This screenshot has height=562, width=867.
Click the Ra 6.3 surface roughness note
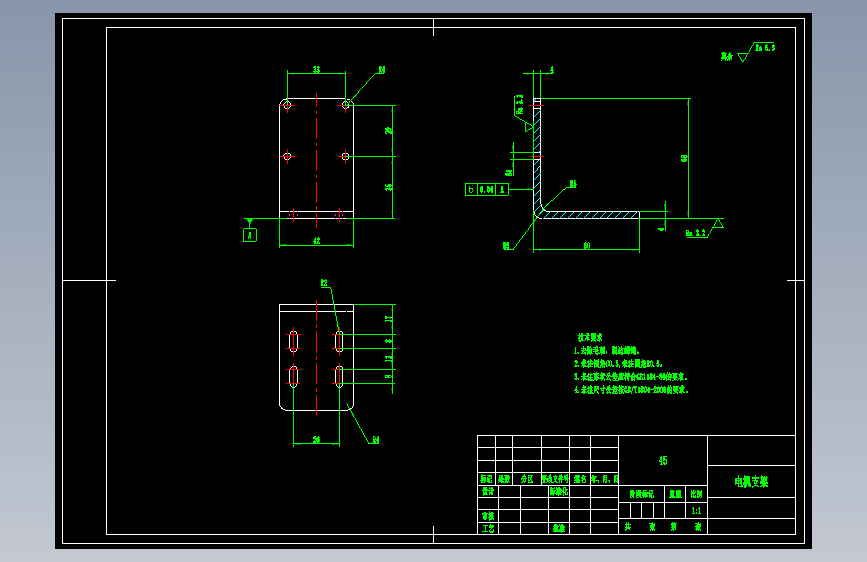pyautogui.click(x=765, y=48)
